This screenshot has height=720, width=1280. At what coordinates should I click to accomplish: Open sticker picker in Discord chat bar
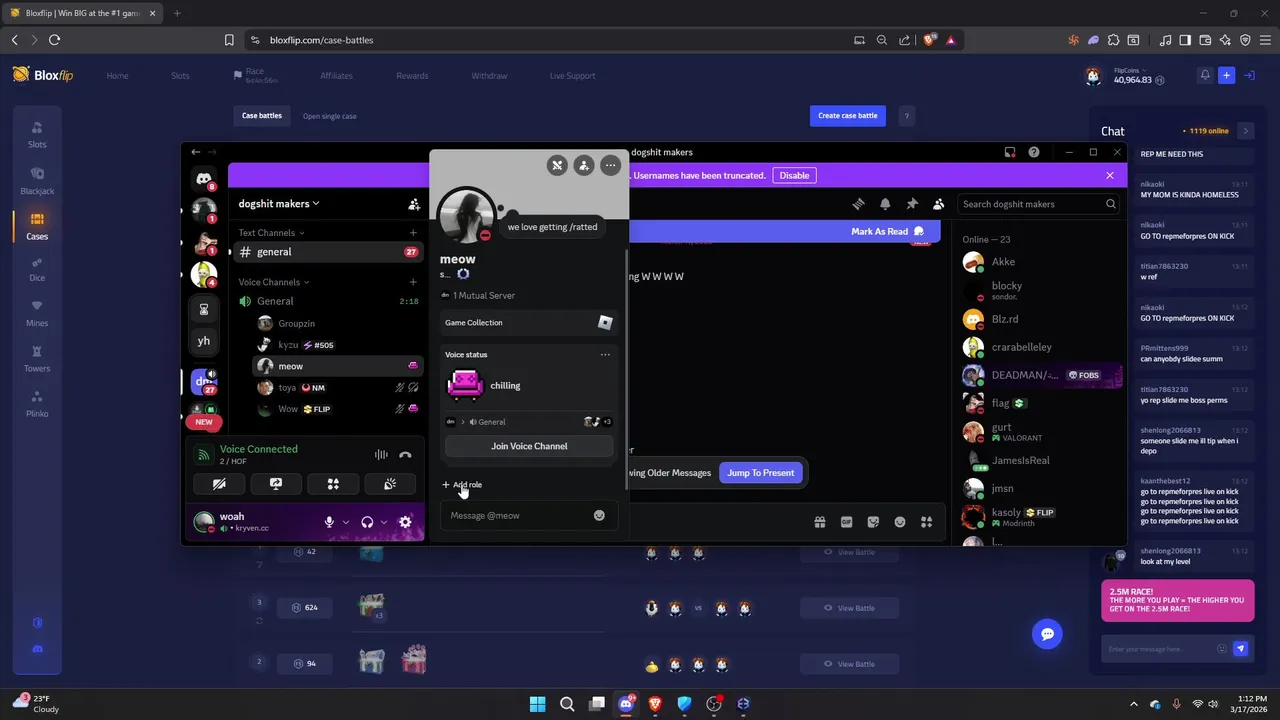[873, 522]
